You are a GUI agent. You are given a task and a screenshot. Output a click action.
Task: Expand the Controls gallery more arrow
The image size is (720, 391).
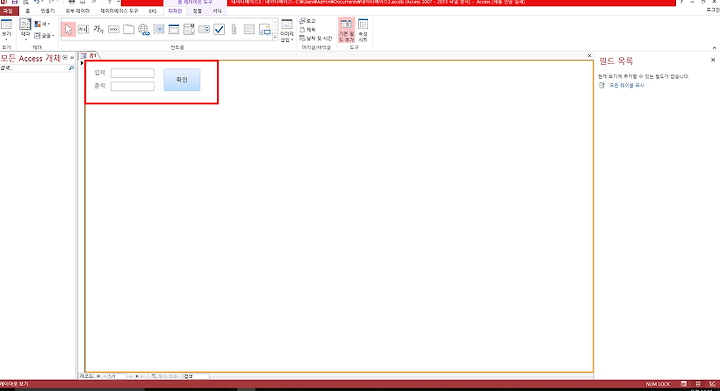coord(275,38)
